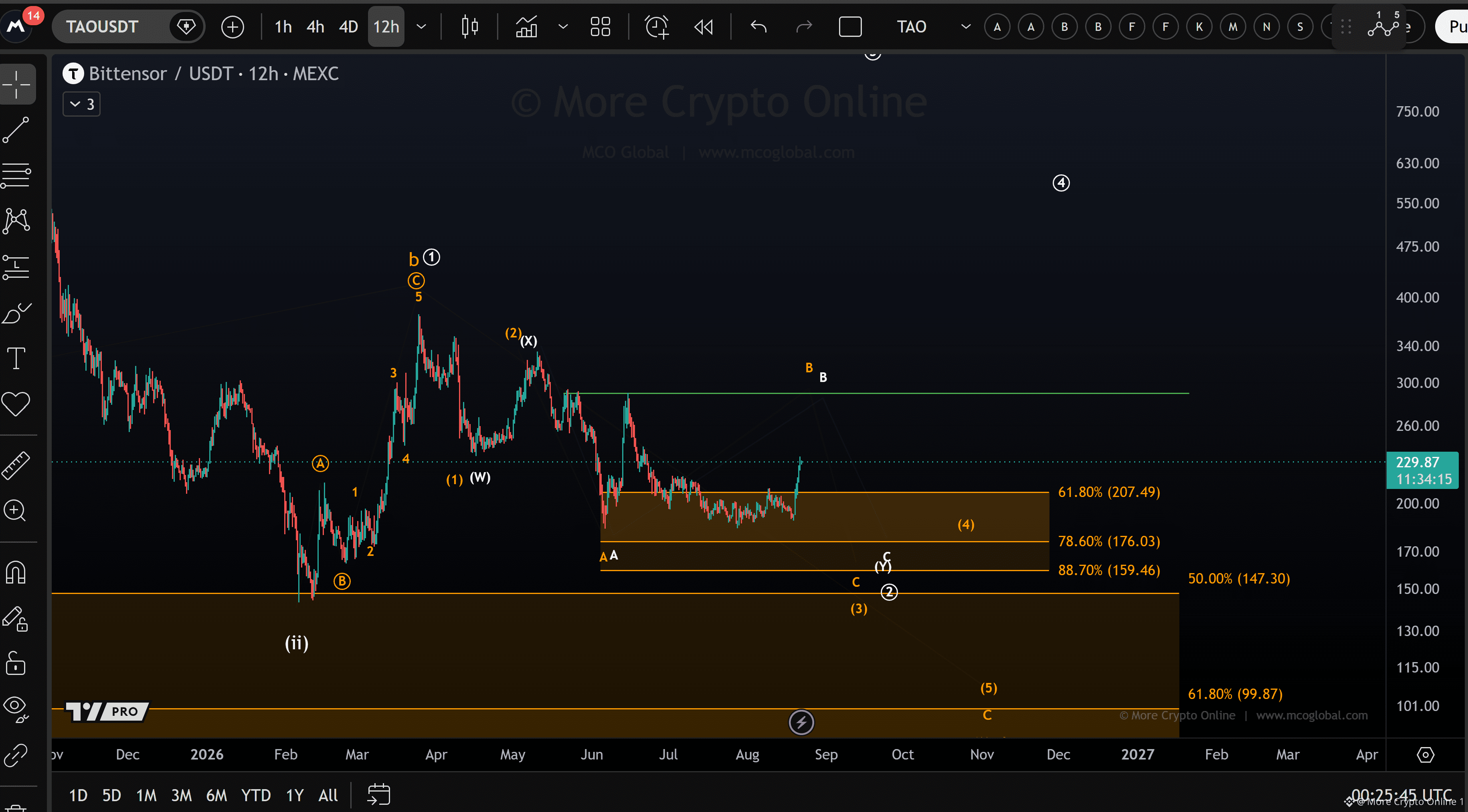Select the text annotation tool

coord(16,358)
